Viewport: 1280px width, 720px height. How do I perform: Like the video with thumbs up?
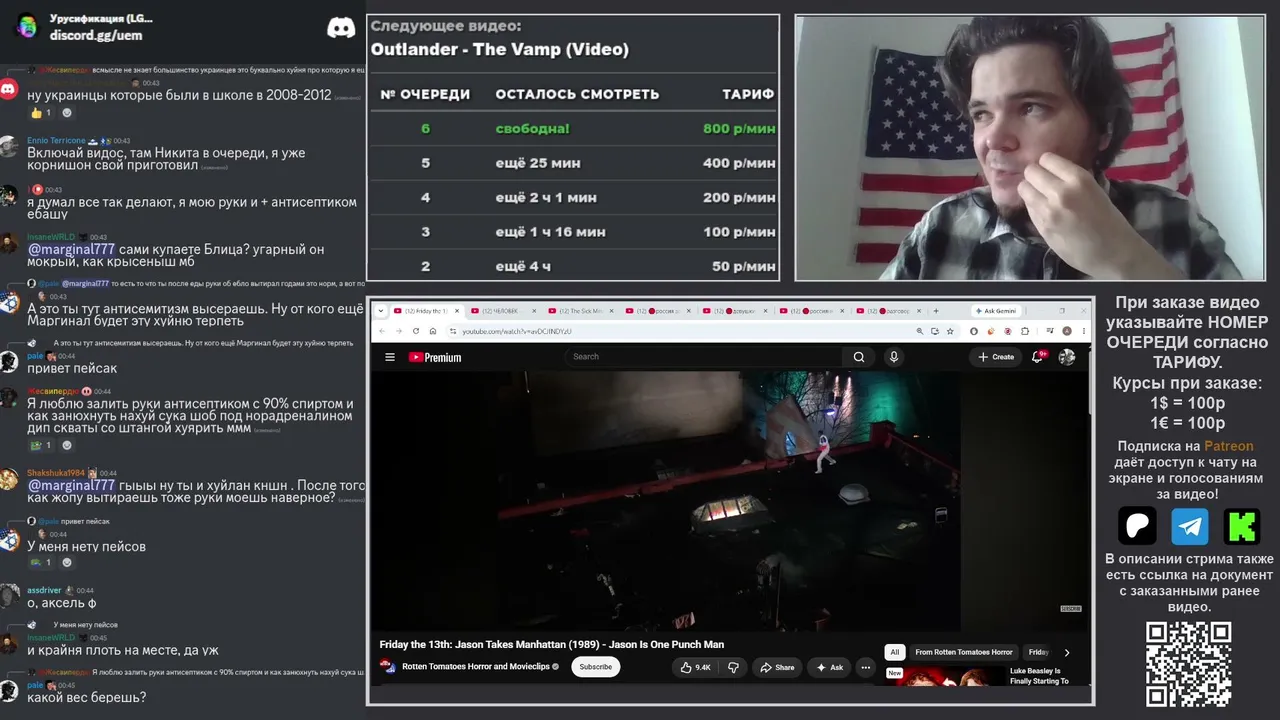(696, 667)
